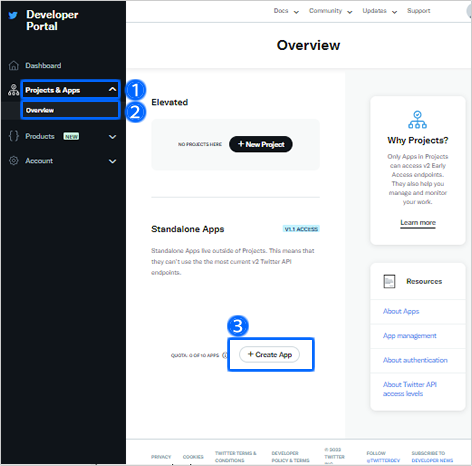Screen dimensions: 472x466
Task: Open the App management resource link
Action: [409, 336]
